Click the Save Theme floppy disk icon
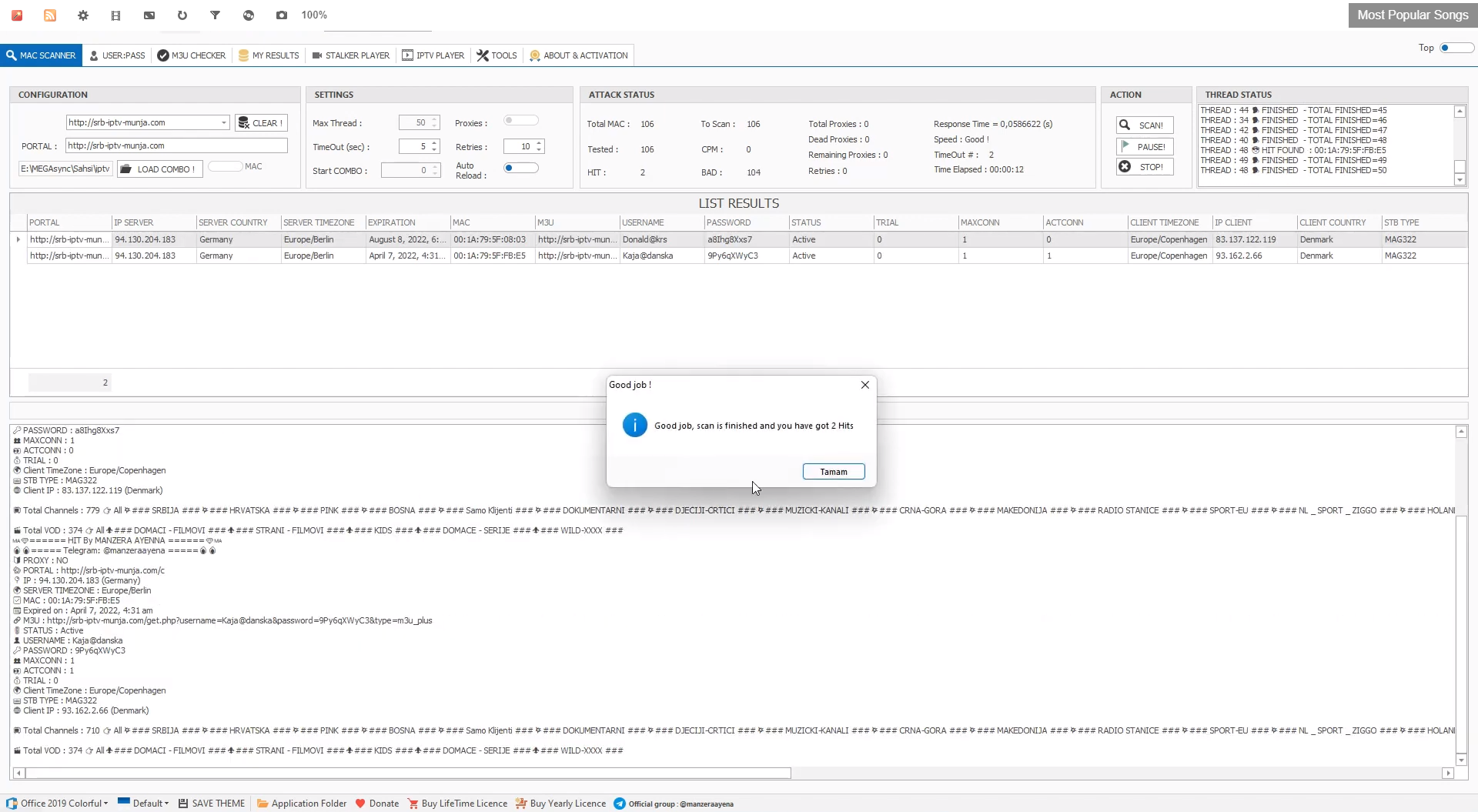This screenshot has height=812, width=1478. click(x=183, y=804)
